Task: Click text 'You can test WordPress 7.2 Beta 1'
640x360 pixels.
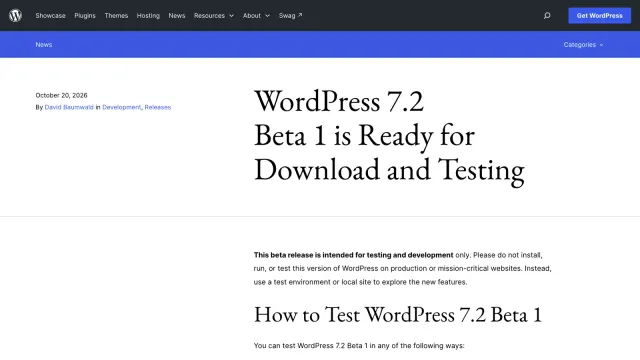Action: pyautogui.click(x=311, y=346)
